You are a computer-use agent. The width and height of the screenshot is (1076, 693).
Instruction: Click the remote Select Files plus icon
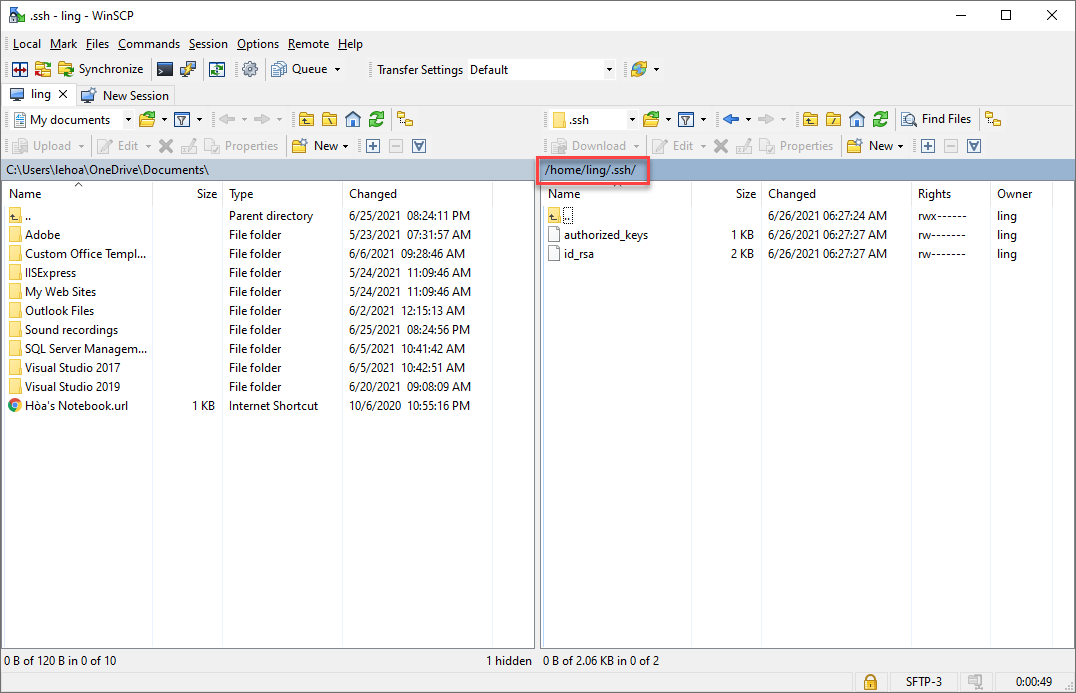928,145
